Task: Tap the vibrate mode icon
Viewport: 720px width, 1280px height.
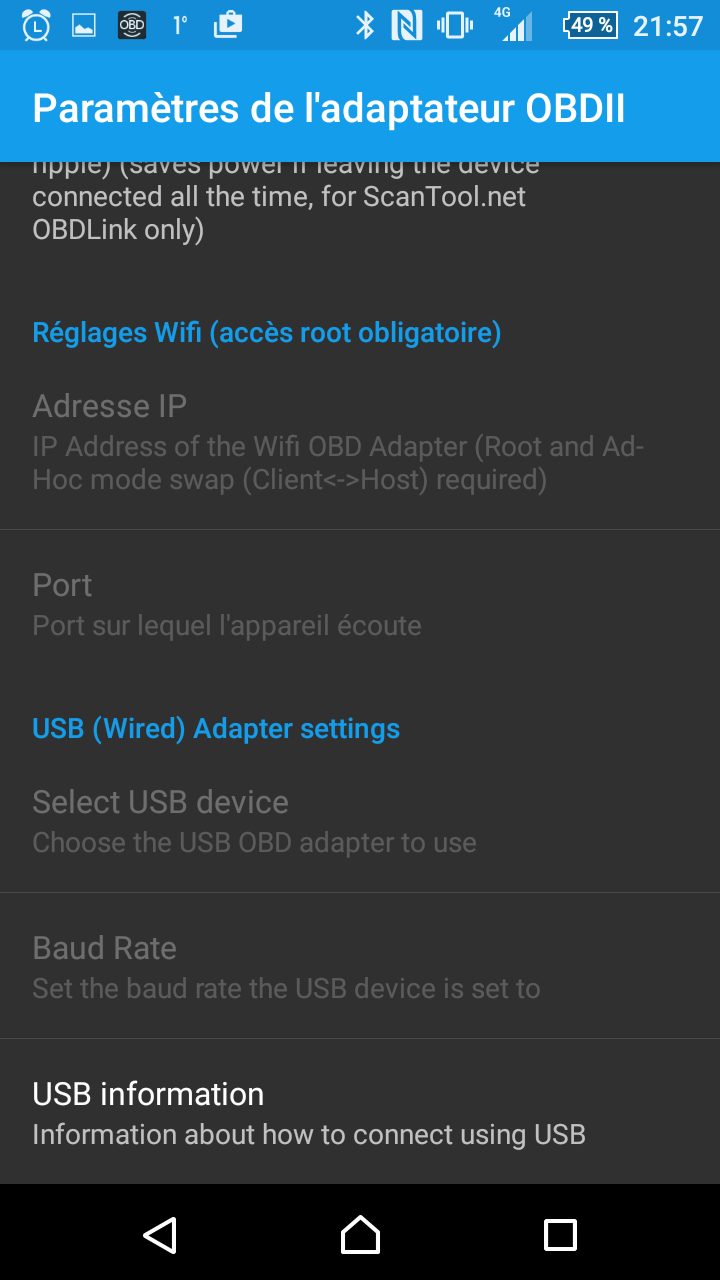Action: click(x=455, y=25)
